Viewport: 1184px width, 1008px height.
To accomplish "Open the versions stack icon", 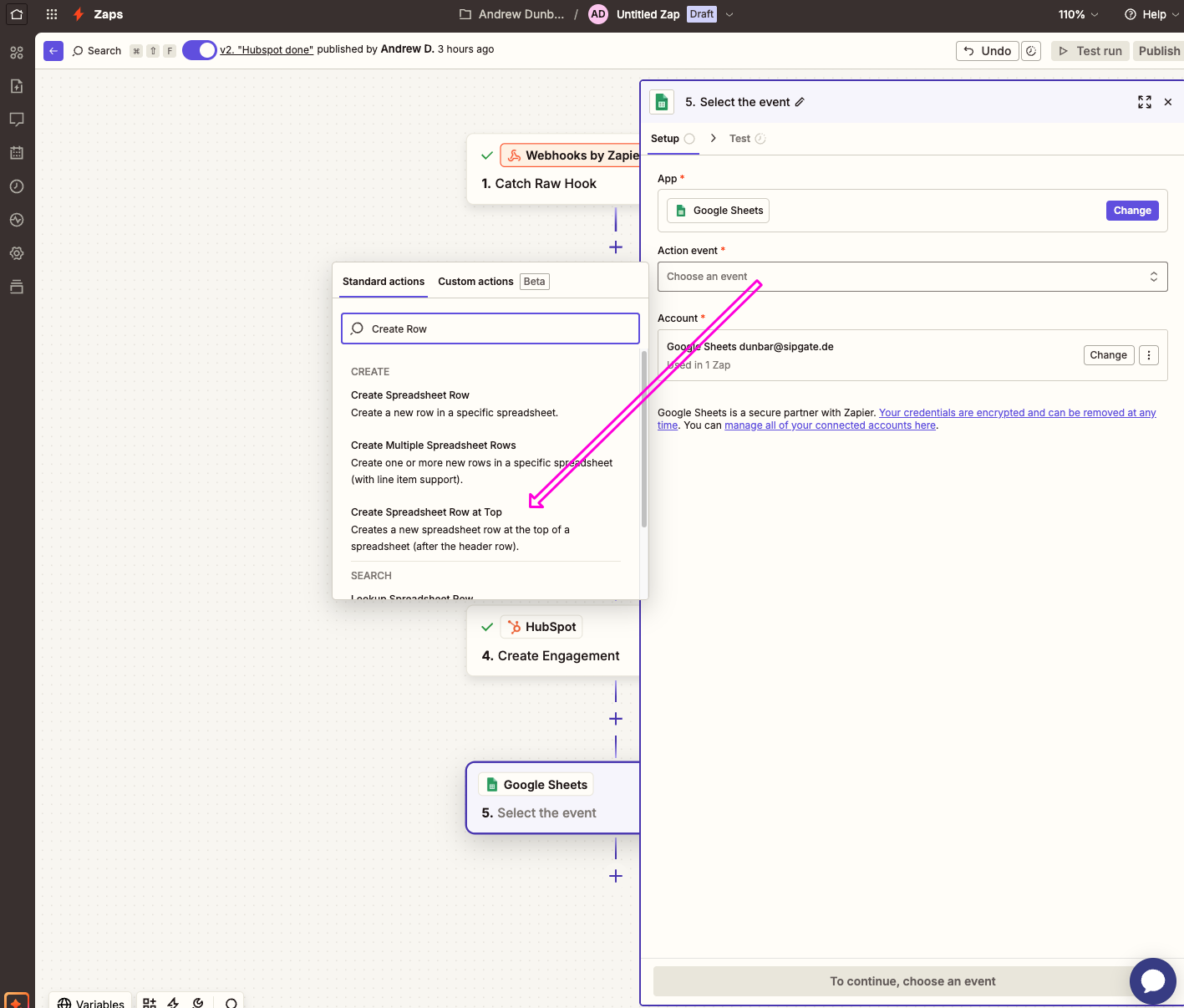I will pos(17,287).
